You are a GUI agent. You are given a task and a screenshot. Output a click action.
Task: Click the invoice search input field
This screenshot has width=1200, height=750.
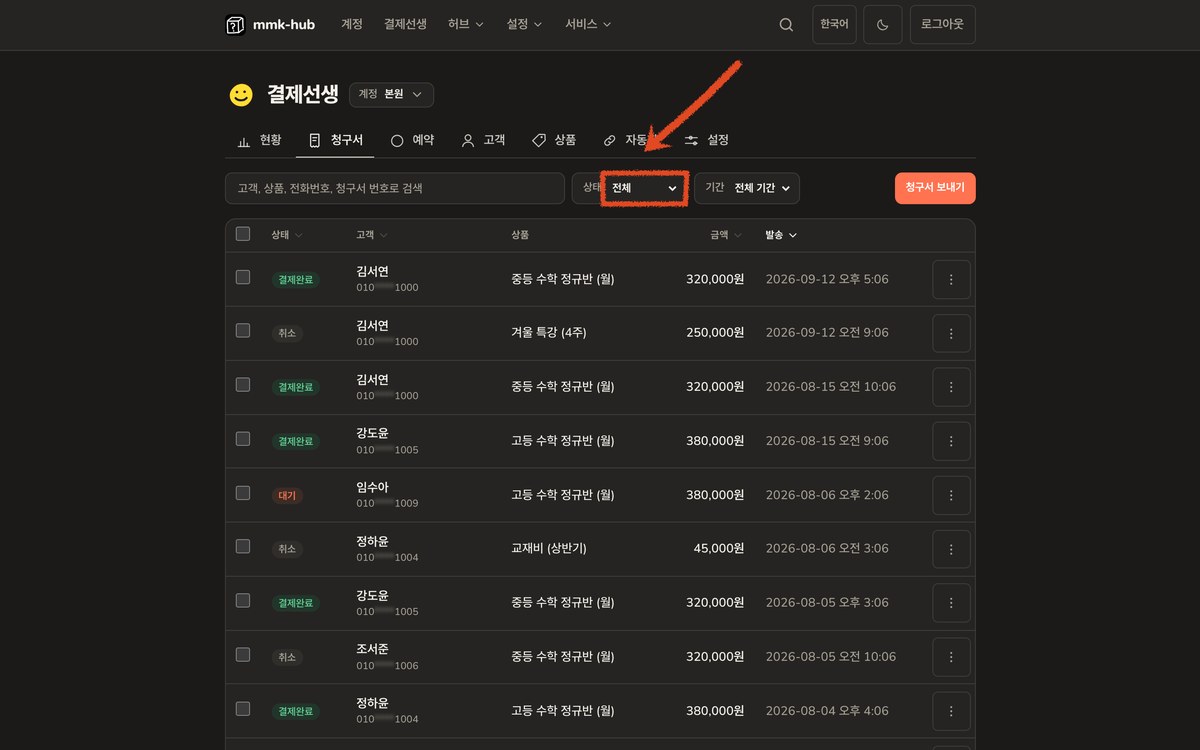point(395,188)
